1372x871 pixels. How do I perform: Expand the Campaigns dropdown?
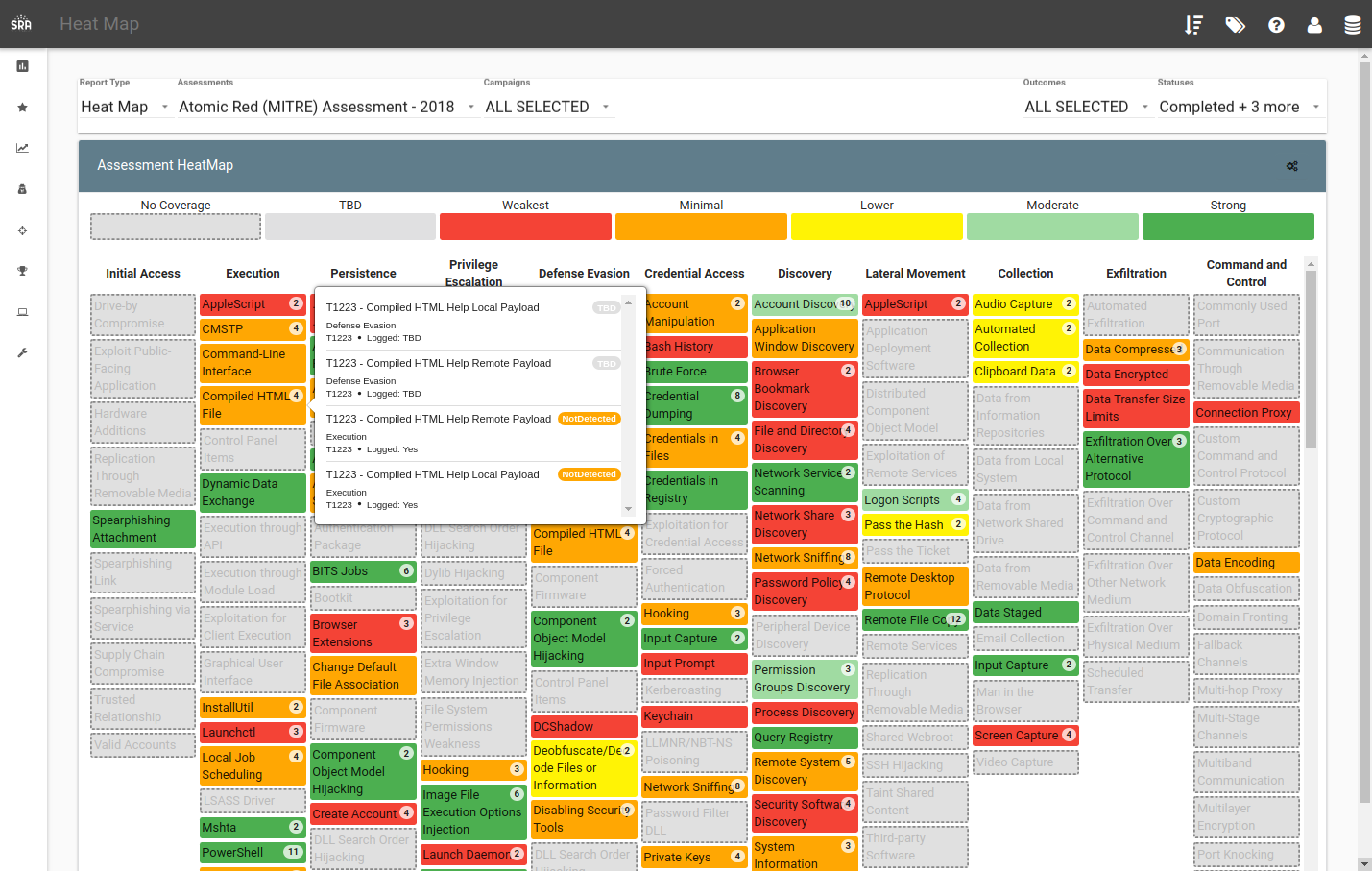(547, 107)
